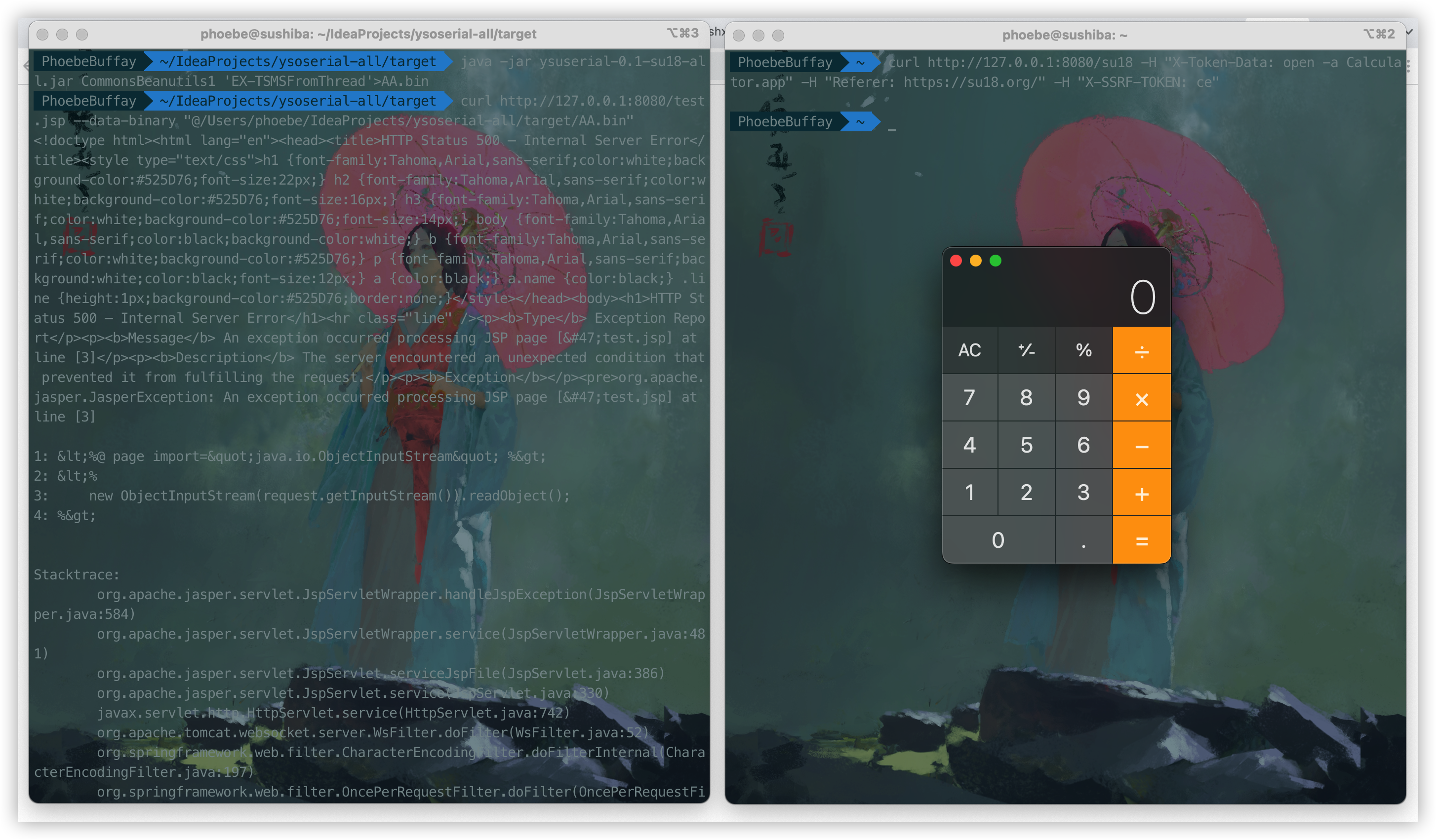1436x840 pixels.
Task: Minimize Calculator with the yellow button
Action: (x=976, y=261)
